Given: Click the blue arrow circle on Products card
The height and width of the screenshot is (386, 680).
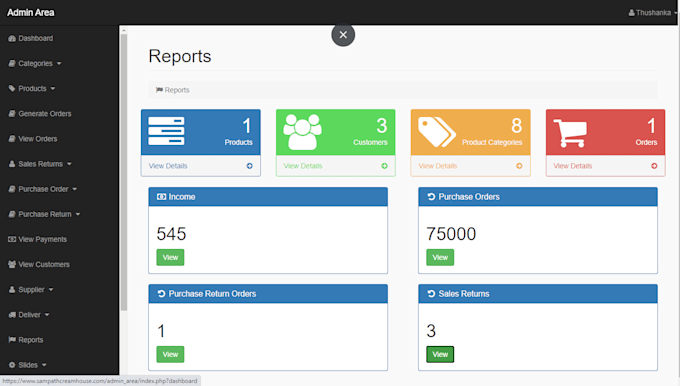Looking at the screenshot, I should click(x=250, y=166).
